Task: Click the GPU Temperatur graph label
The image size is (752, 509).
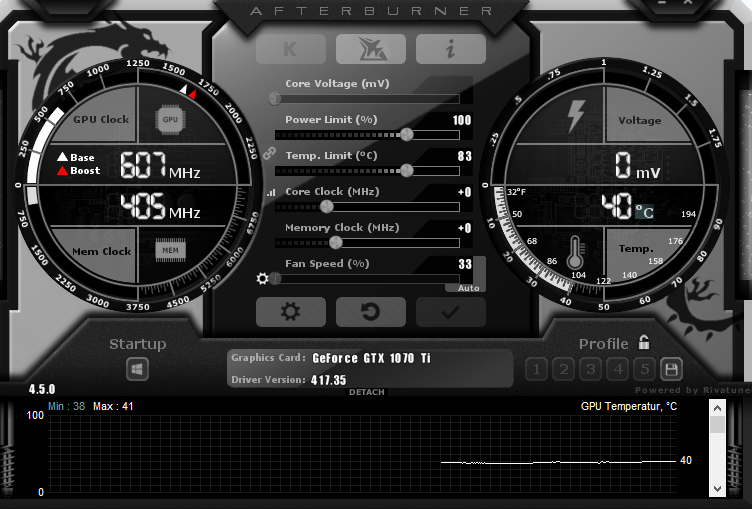Action: tap(629, 406)
